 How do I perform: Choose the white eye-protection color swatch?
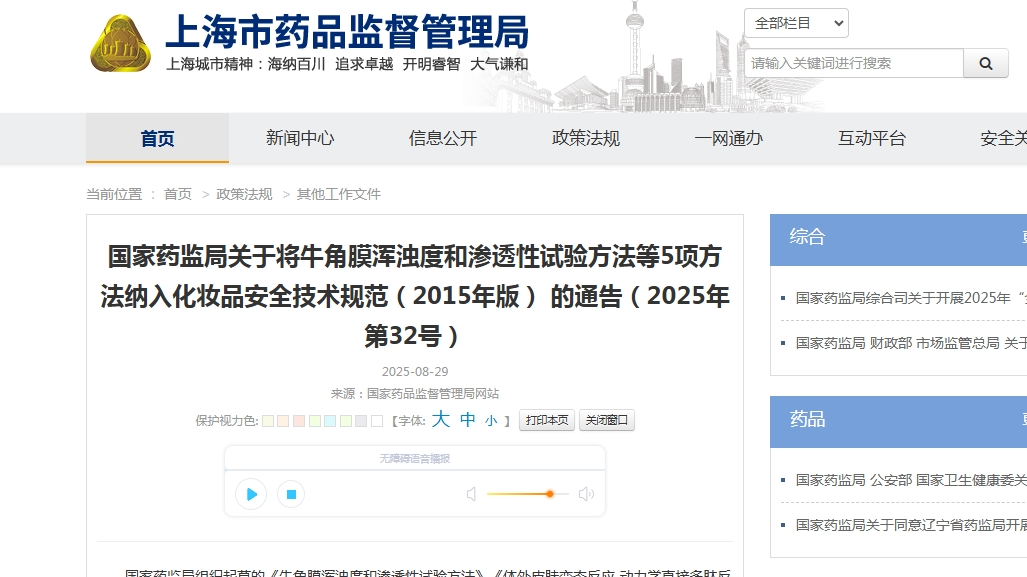(377, 421)
